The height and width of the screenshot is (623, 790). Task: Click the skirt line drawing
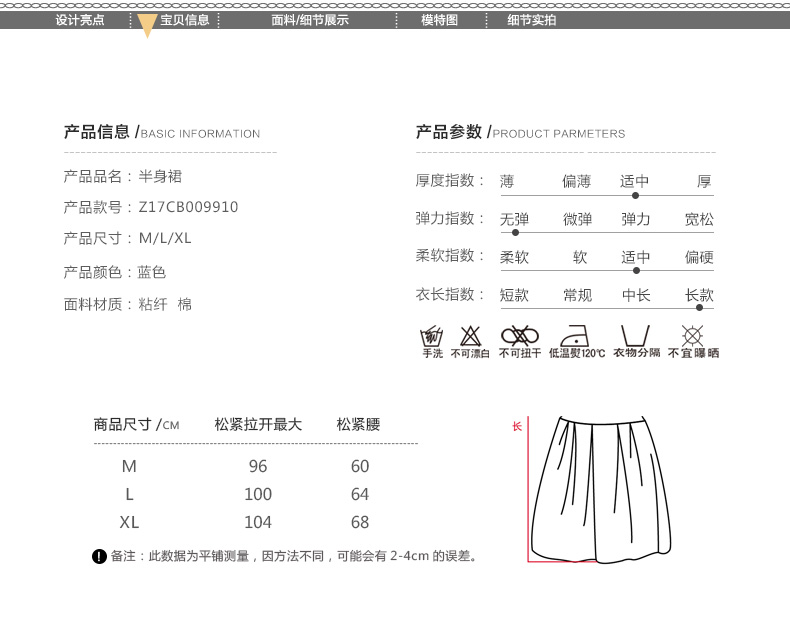[x=601, y=490]
